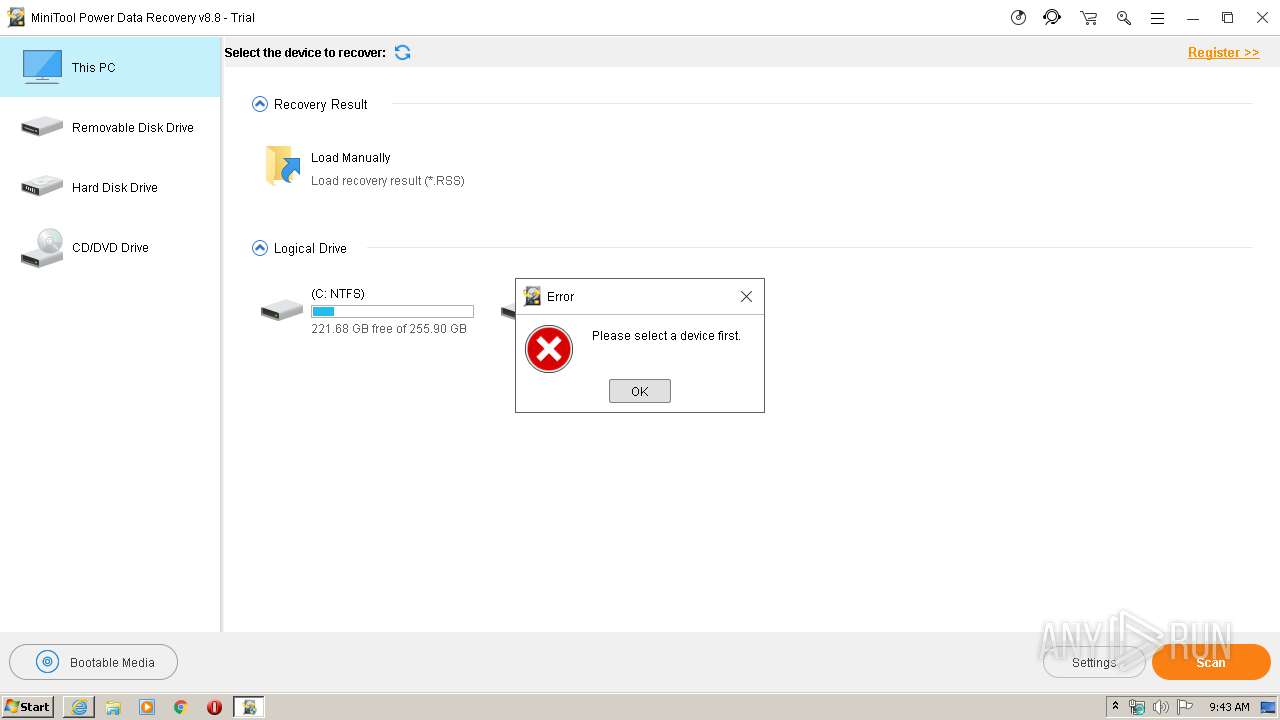Click the Hard Disk Drive icon
Viewport: 1280px width, 720px height.
coord(42,186)
